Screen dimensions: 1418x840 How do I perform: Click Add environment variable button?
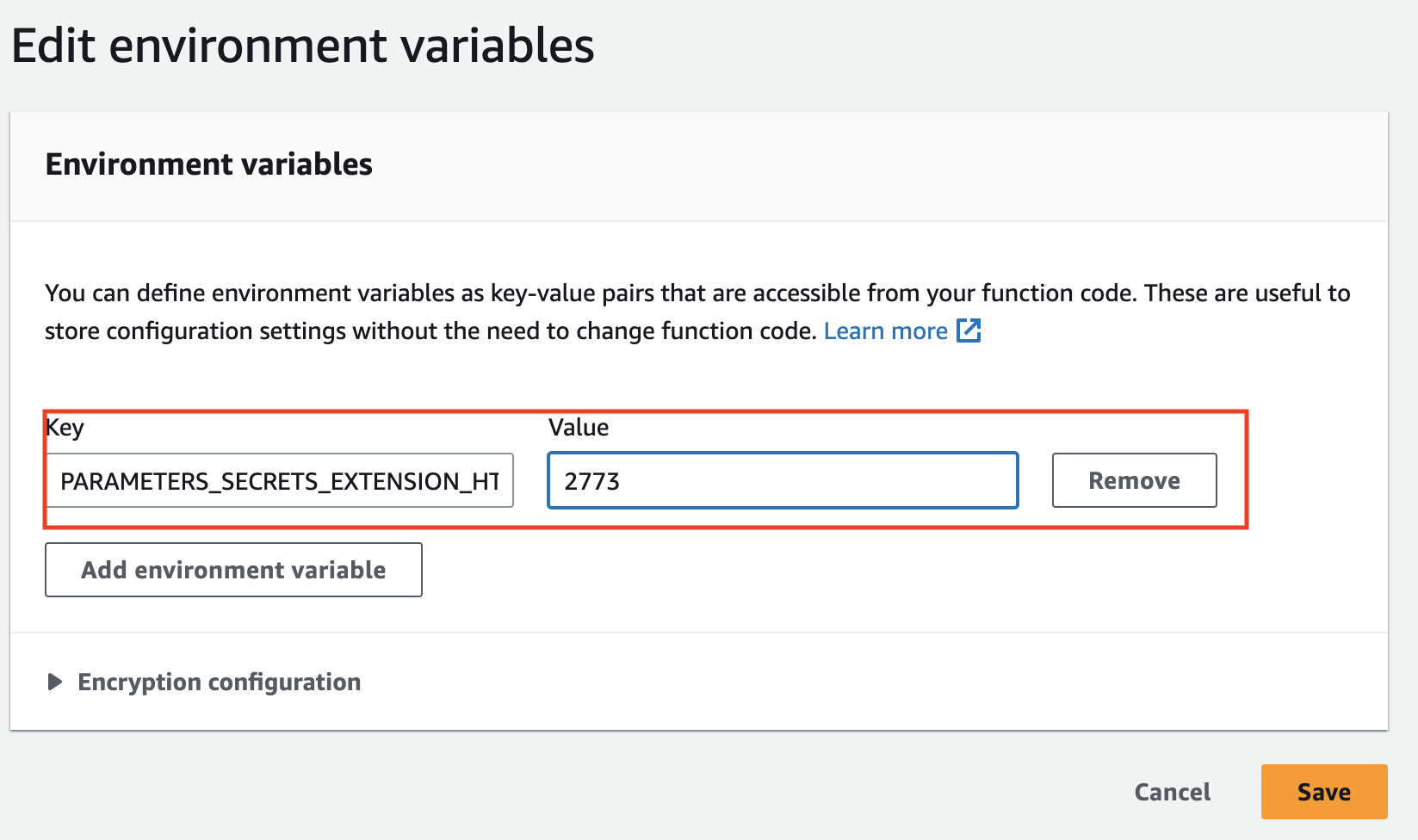point(233,570)
